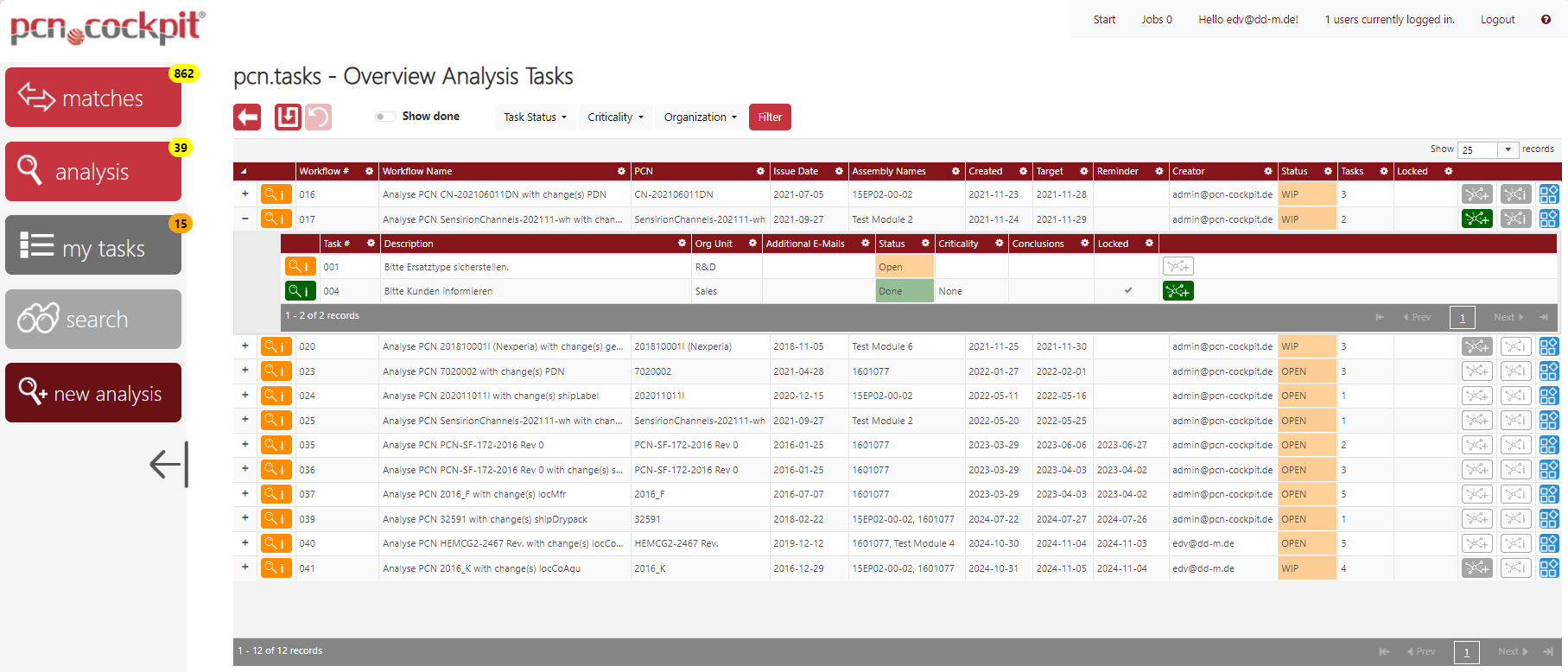Click the red Filter button
This screenshot has height=672, width=1568.
click(770, 117)
